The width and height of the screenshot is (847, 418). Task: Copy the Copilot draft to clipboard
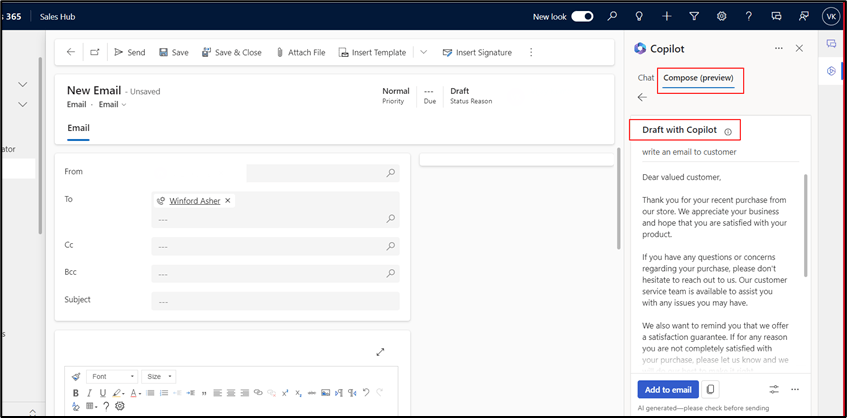pyautogui.click(x=710, y=389)
